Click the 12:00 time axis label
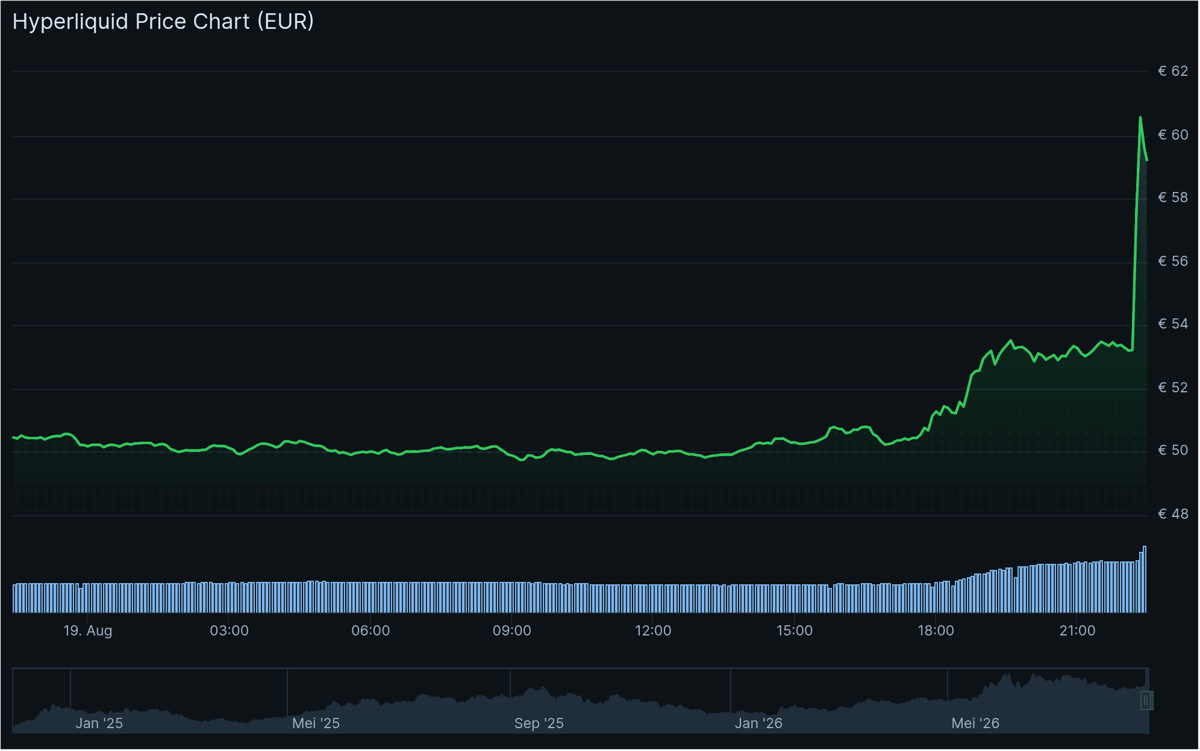Image resolution: width=1200 pixels, height=751 pixels. coord(653,631)
